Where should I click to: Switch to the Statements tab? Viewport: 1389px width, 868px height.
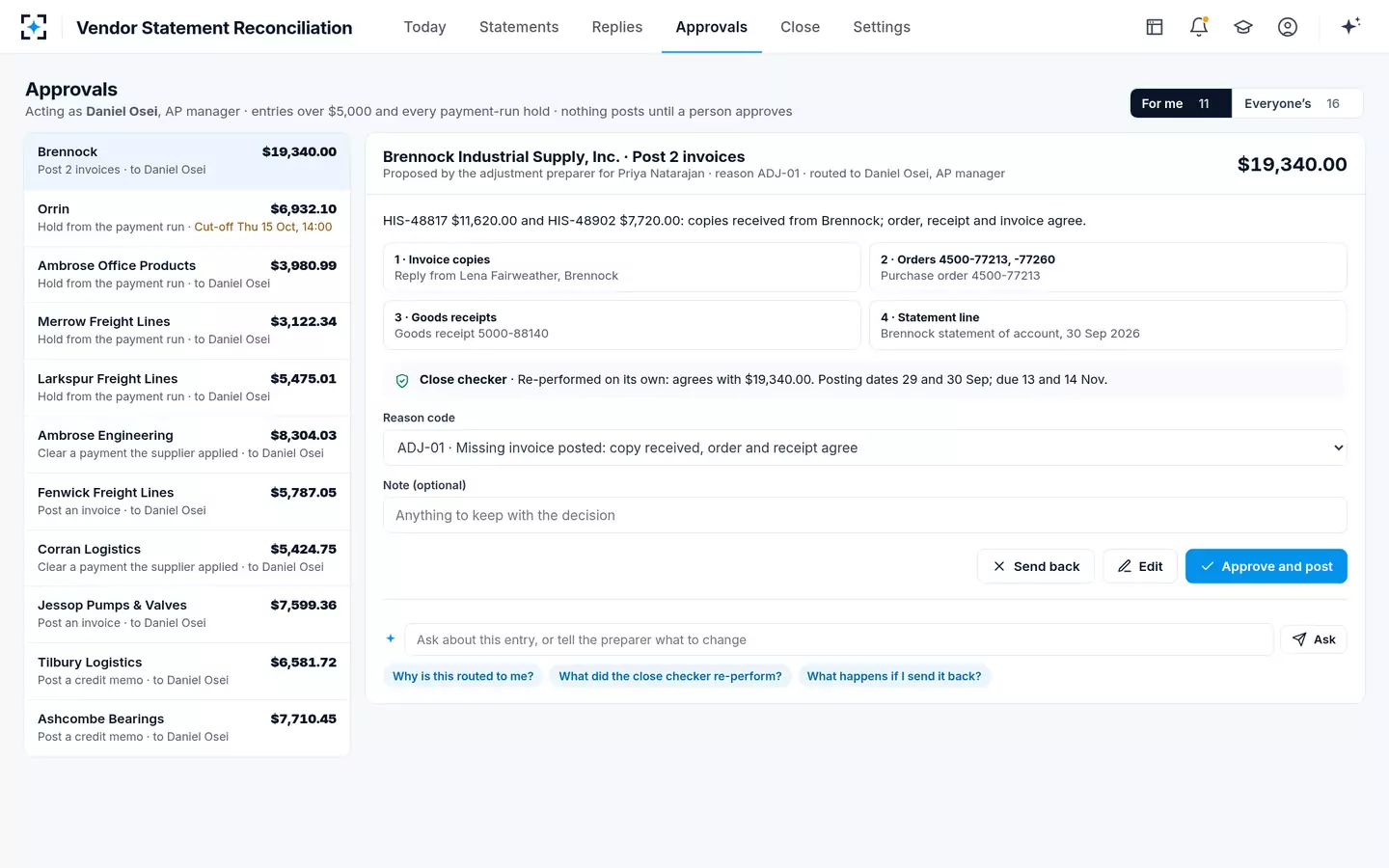pyautogui.click(x=519, y=27)
